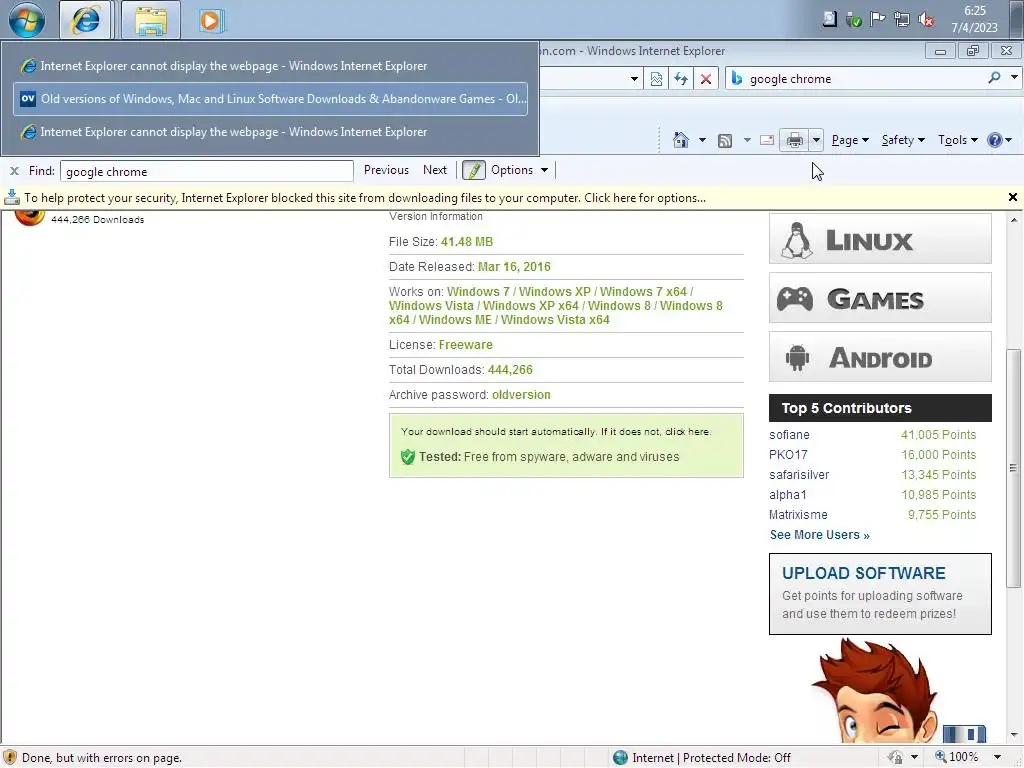The width and height of the screenshot is (1024, 768).
Task: Click the Linux category button
Action: tap(880, 239)
